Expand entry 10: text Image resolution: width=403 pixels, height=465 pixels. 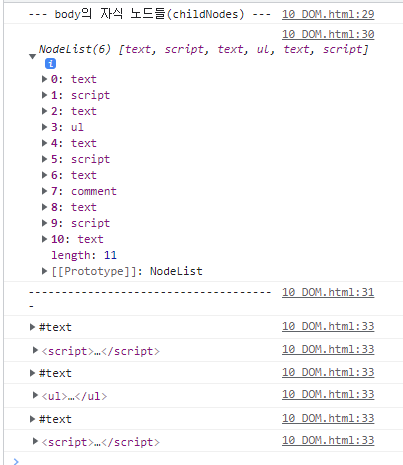coord(44,239)
